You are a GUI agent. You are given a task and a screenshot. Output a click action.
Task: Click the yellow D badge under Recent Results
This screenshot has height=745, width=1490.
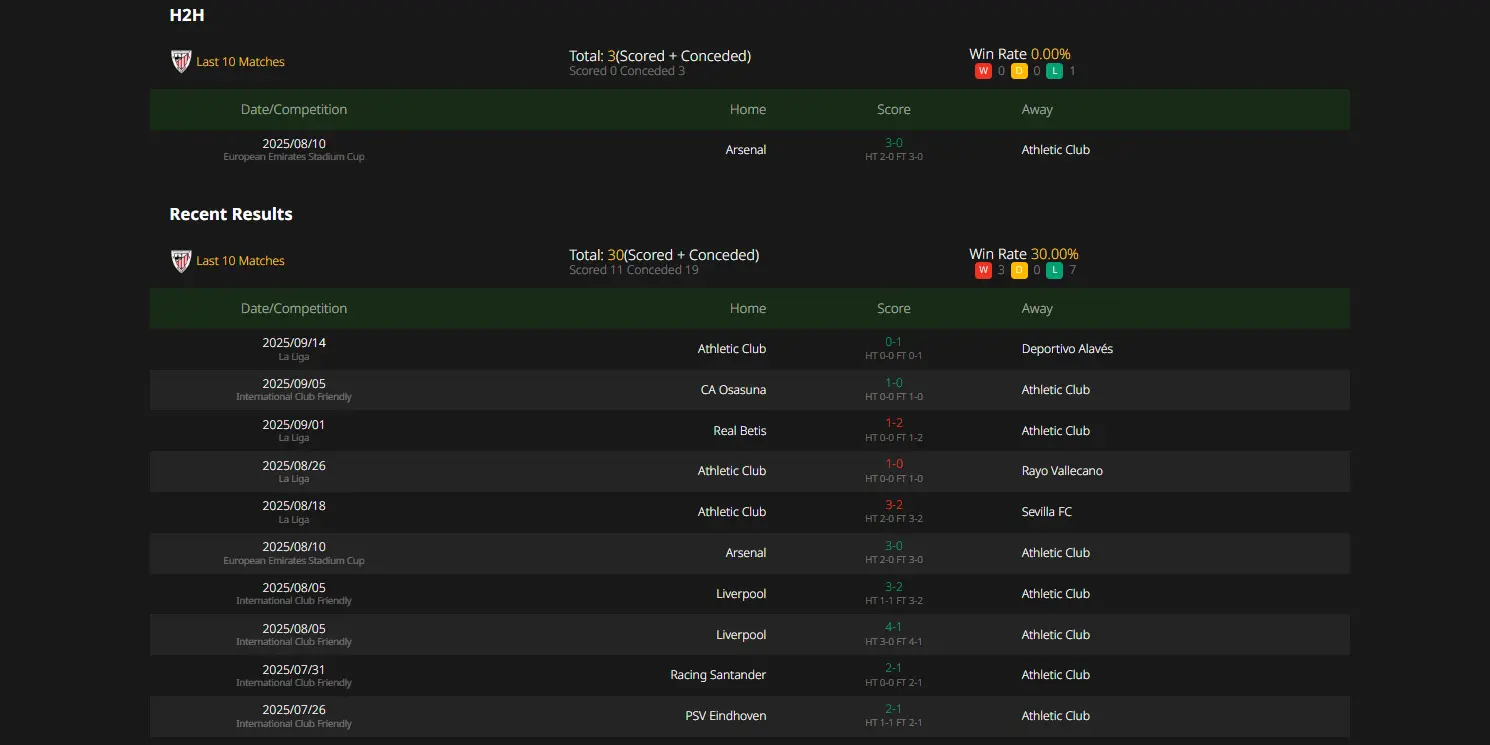coord(1019,270)
